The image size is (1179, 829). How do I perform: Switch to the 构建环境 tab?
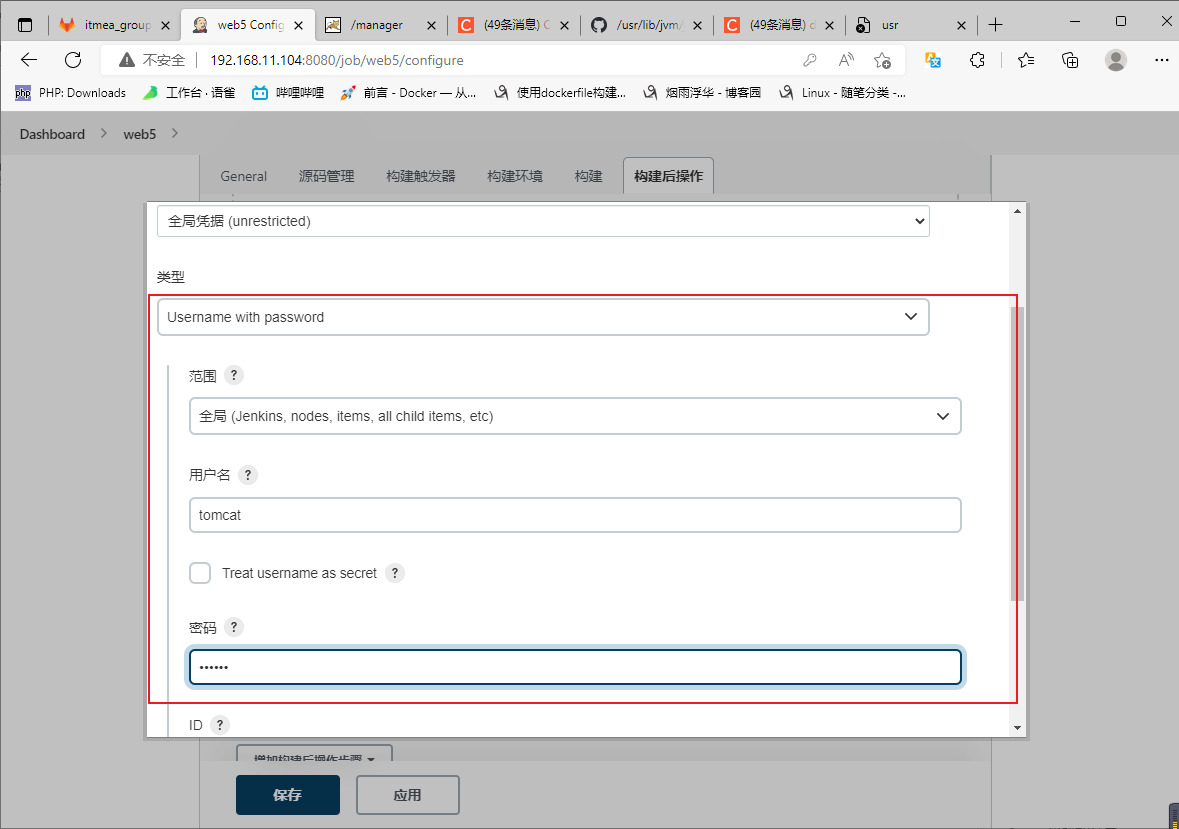(x=515, y=176)
